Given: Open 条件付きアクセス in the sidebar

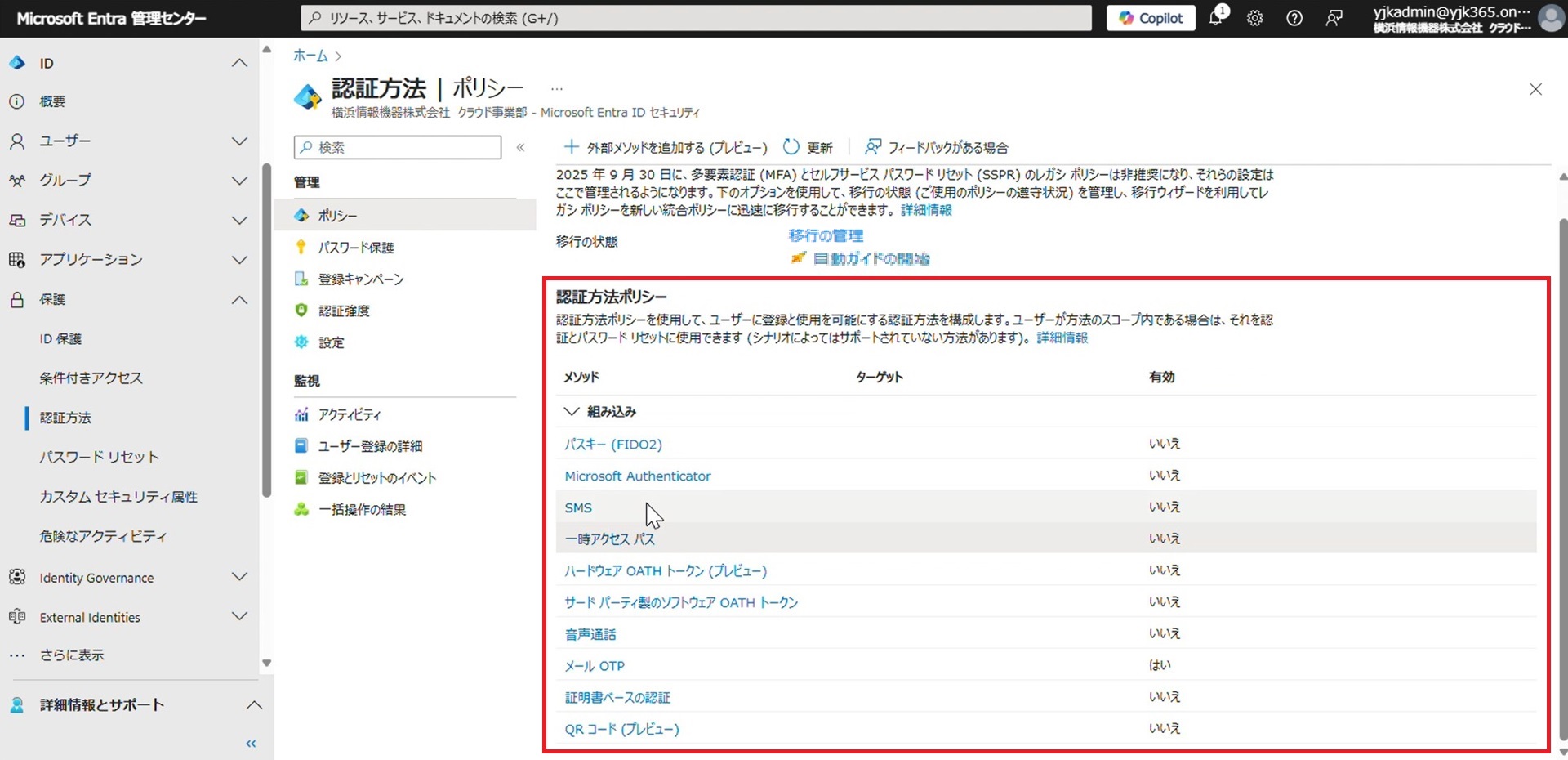Looking at the screenshot, I should tap(91, 378).
